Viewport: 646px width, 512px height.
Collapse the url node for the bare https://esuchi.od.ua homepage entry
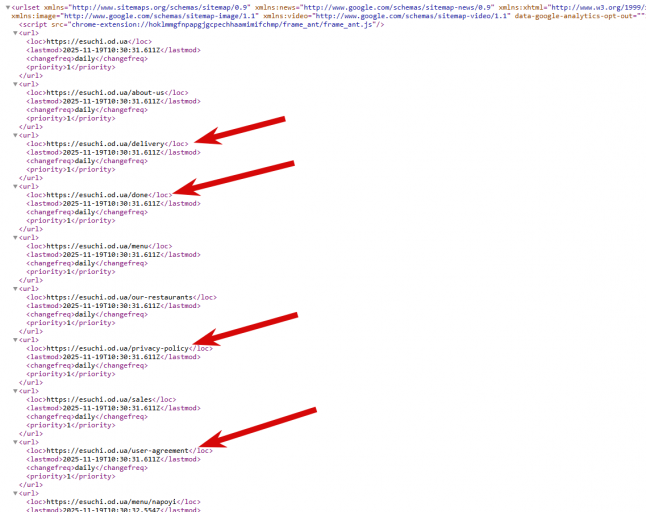tap(15, 33)
